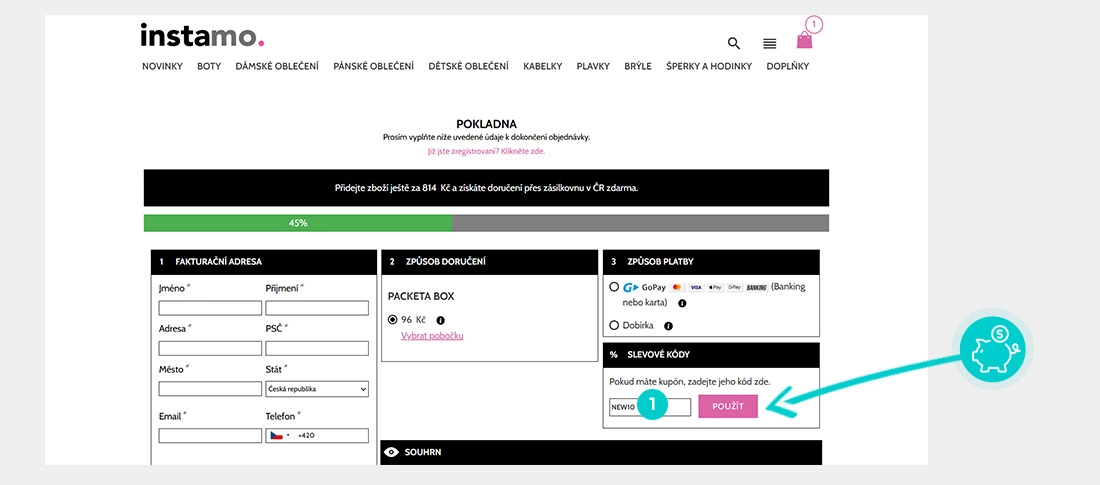Open PÁNSKÉ OBLEČENÍ category
Viewport: 1100px width, 485px height.
pos(374,67)
